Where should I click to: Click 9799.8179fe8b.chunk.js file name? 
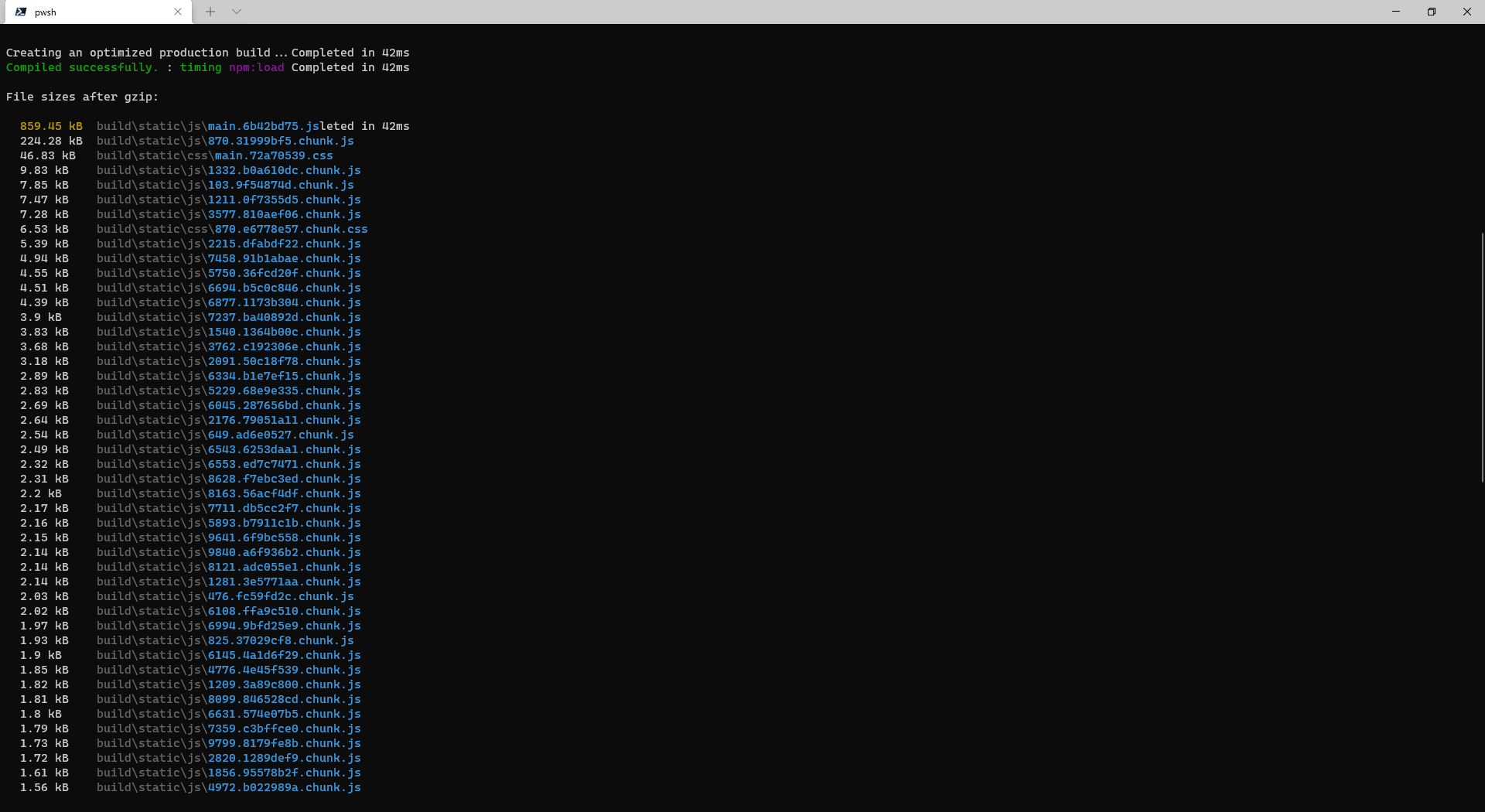[x=285, y=743]
